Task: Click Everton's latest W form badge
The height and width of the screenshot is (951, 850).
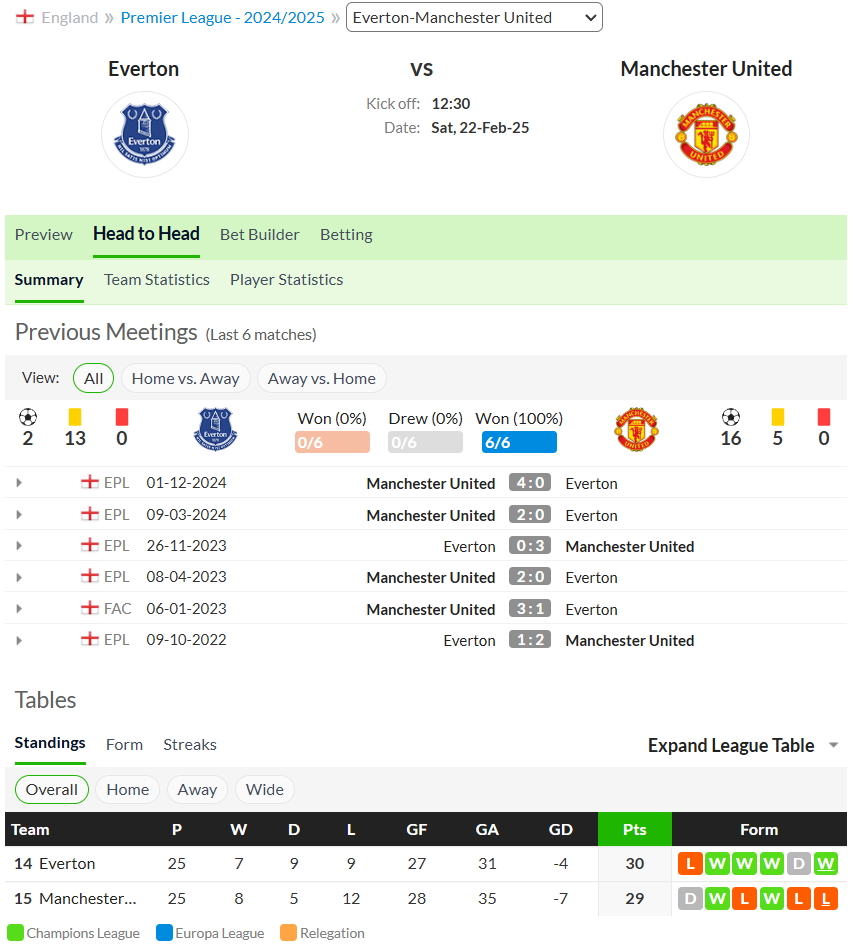Action: 826,864
